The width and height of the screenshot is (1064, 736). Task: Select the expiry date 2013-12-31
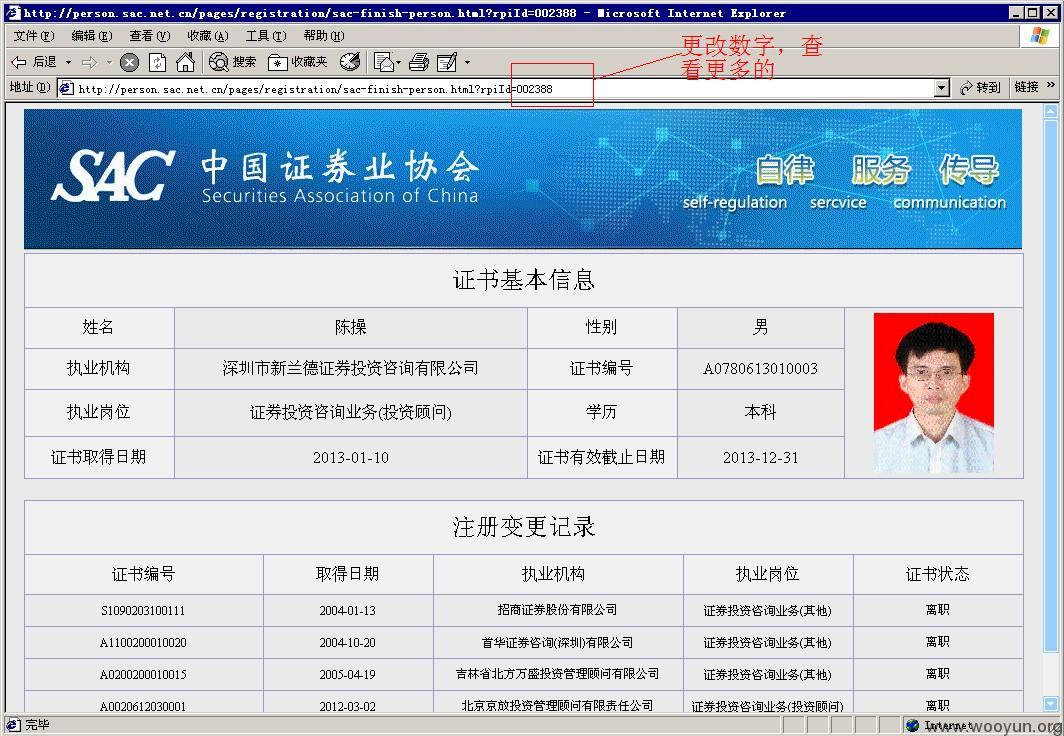tap(760, 457)
